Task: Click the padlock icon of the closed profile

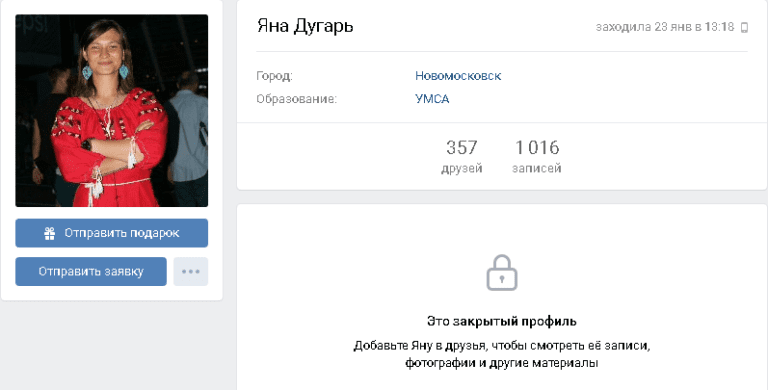Action: (502, 272)
